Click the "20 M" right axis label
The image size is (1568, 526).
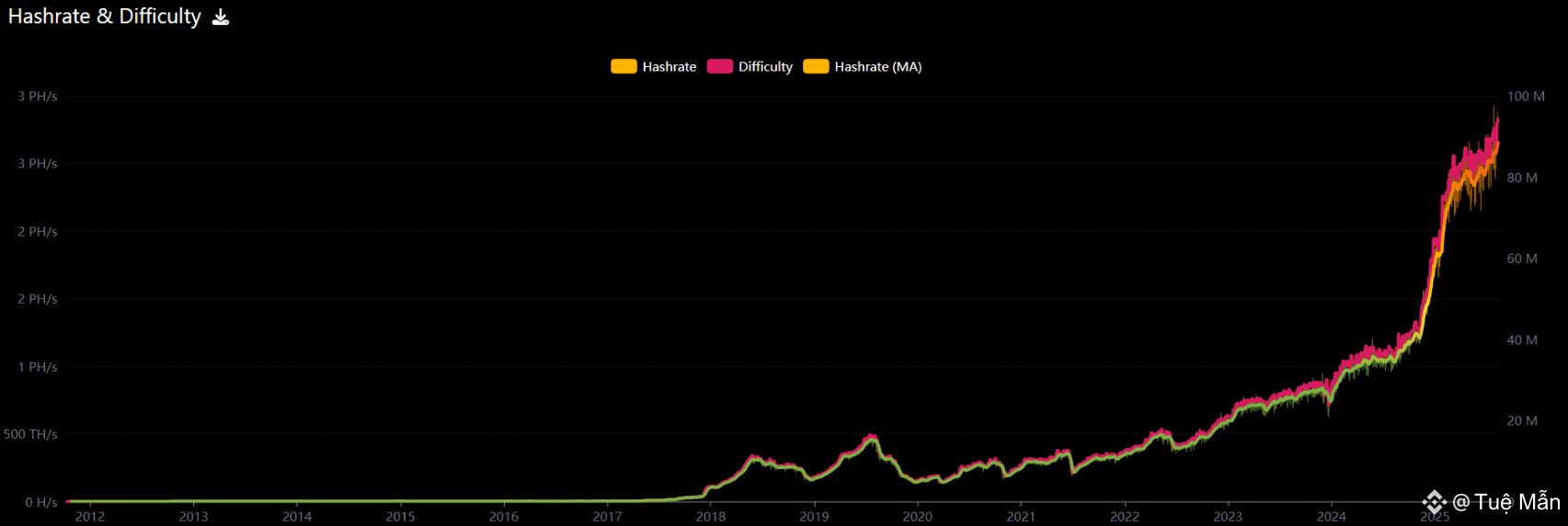point(1522,420)
